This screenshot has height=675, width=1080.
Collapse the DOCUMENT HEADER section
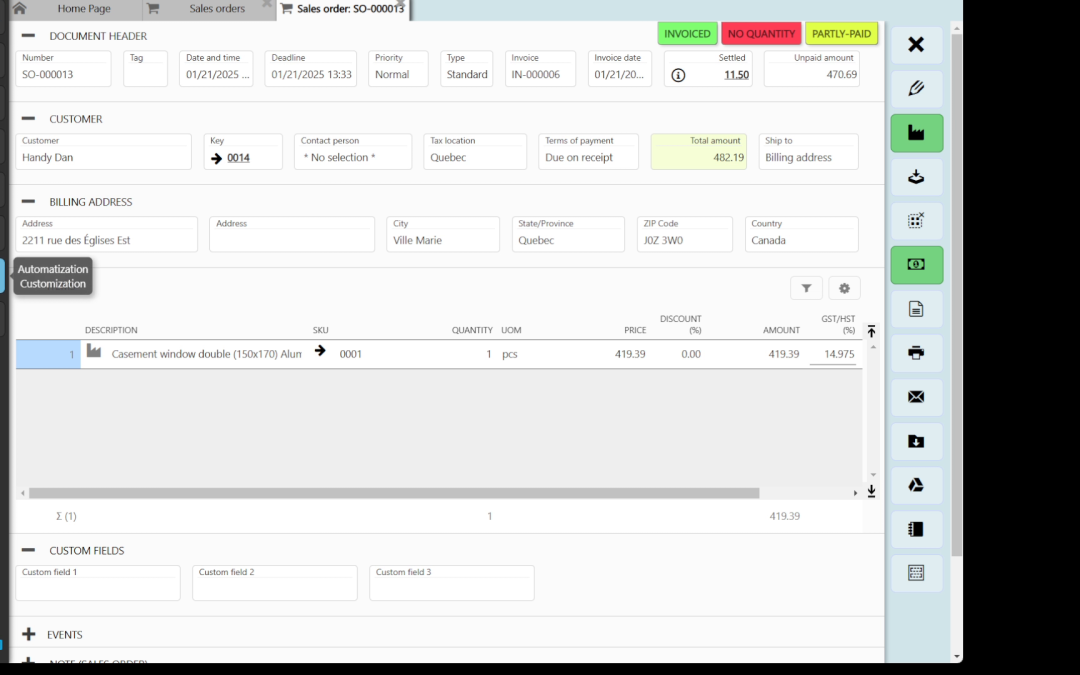click(28, 36)
